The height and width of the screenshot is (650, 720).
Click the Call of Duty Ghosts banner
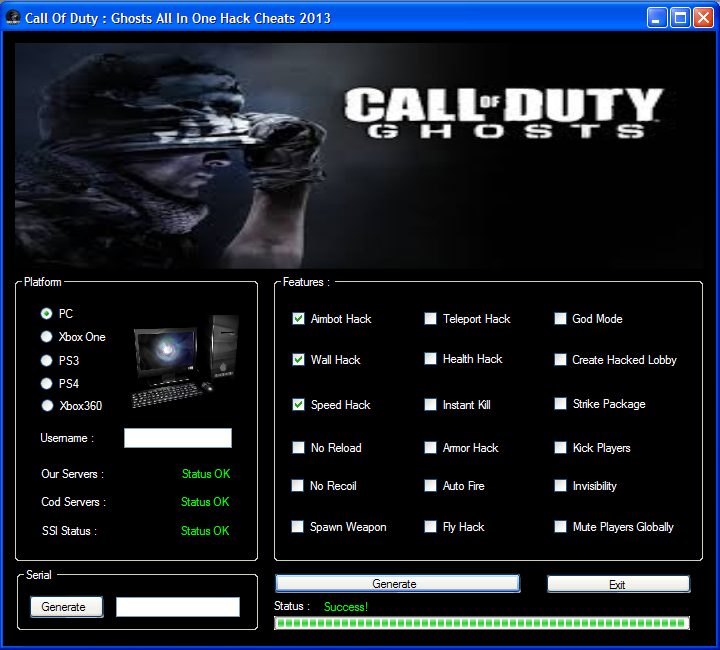(x=359, y=156)
